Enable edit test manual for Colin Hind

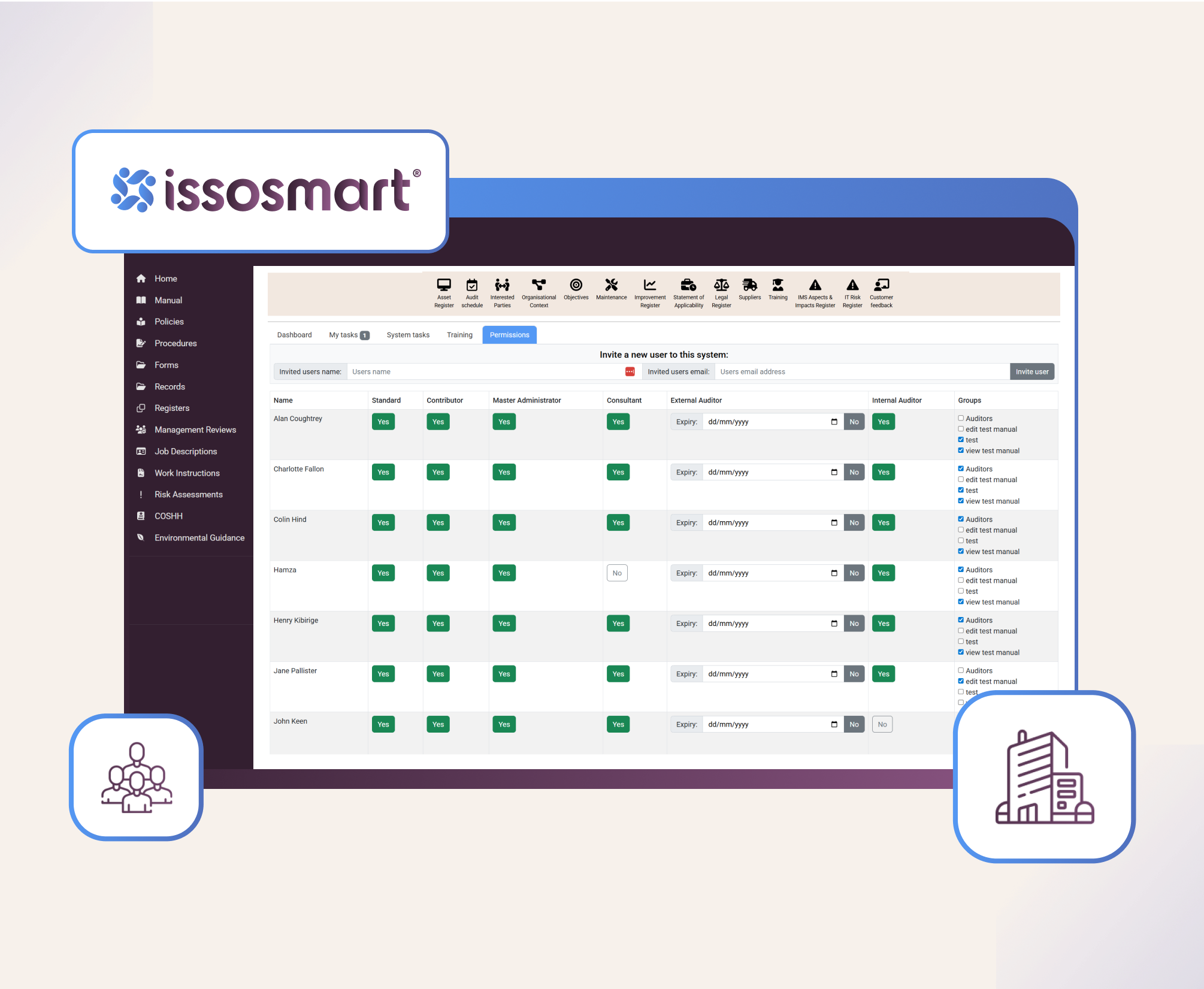[x=961, y=530]
